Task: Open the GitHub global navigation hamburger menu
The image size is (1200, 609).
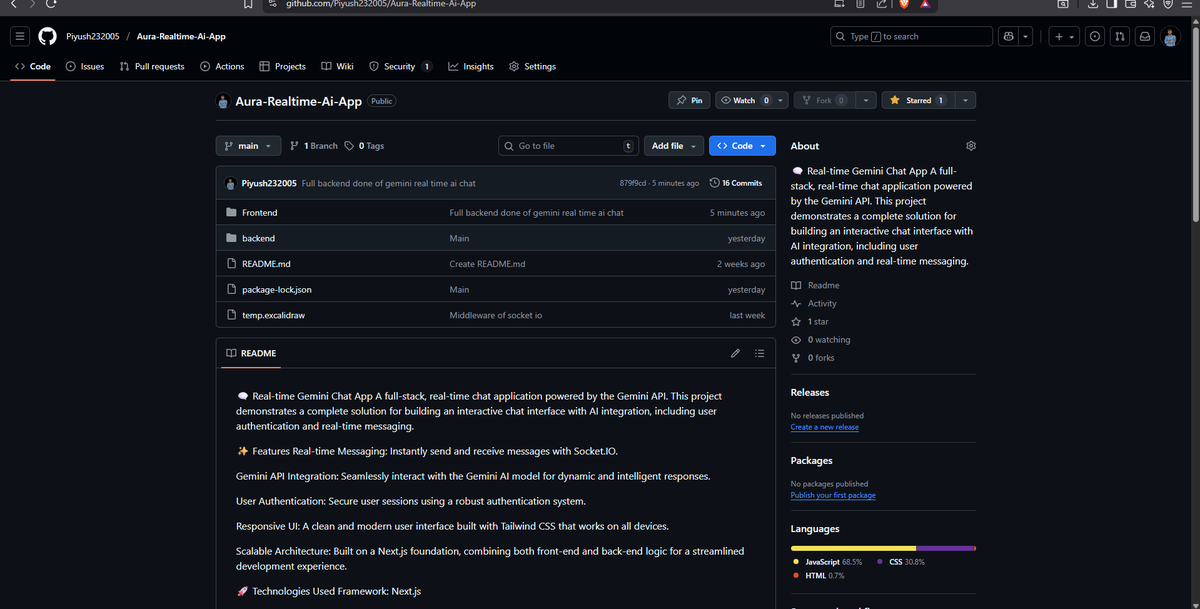Action: (x=19, y=36)
